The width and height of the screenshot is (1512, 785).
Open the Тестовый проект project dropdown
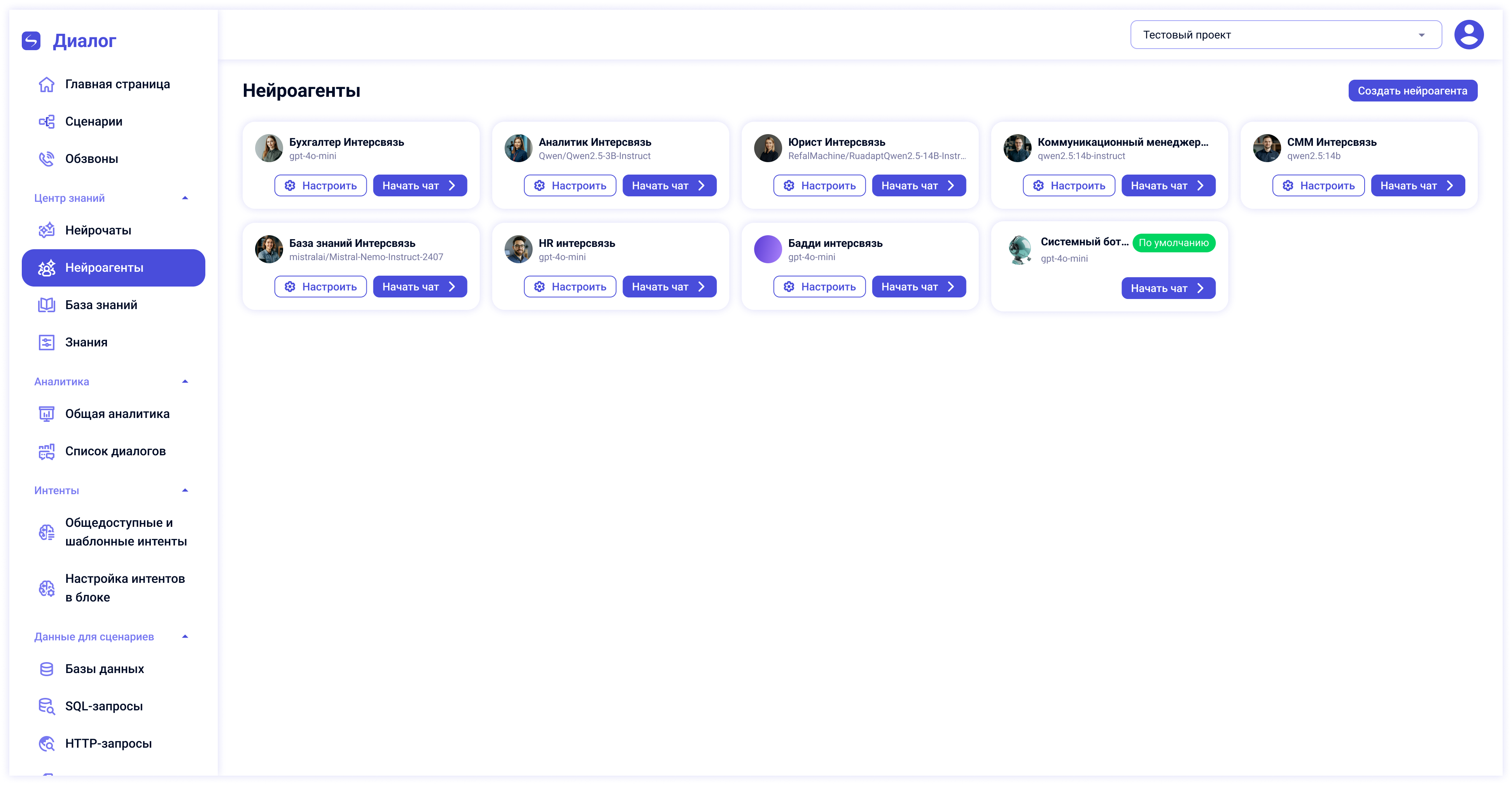(x=1285, y=35)
